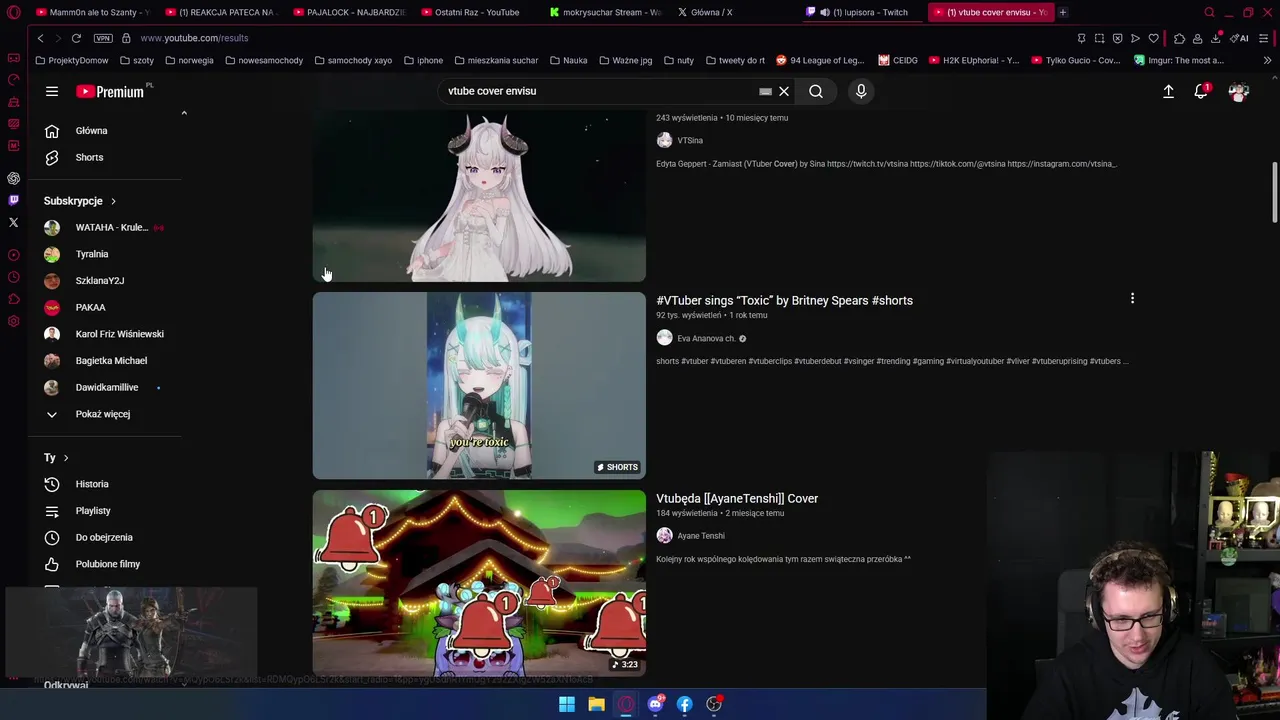Start voice search with the microphone icon

[x=861, y=91]
